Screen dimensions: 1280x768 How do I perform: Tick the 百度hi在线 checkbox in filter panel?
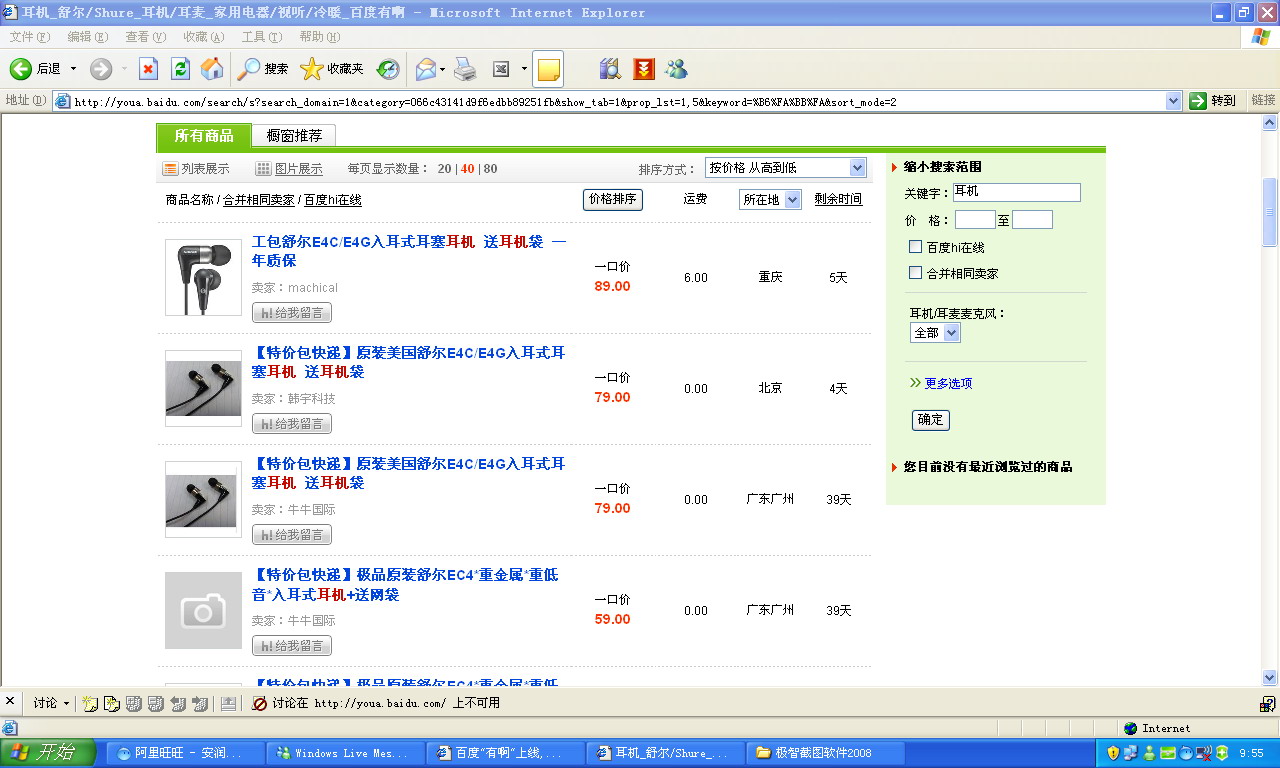click(915, 247)
